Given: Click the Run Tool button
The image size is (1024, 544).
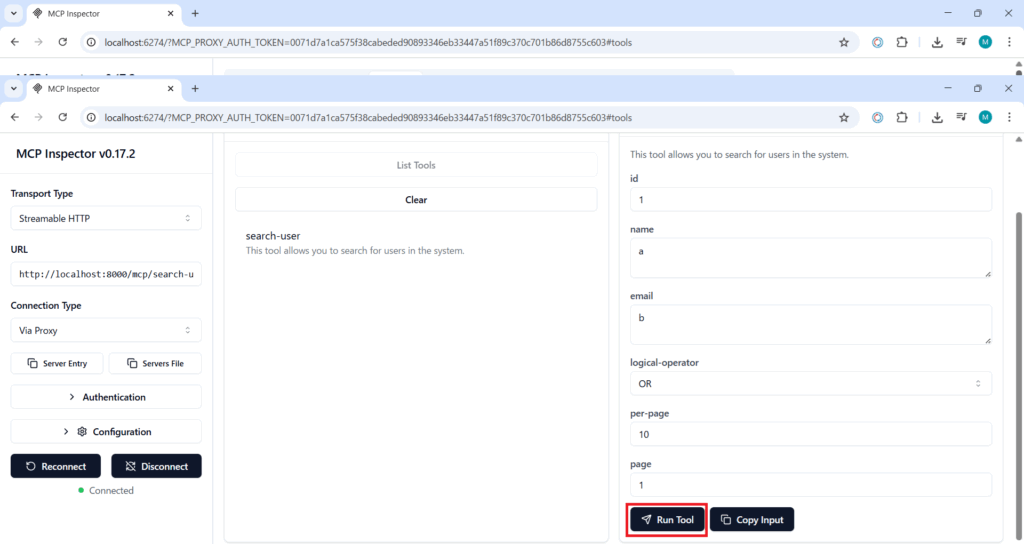Looking at the screenshot, I should pos(668,520).
